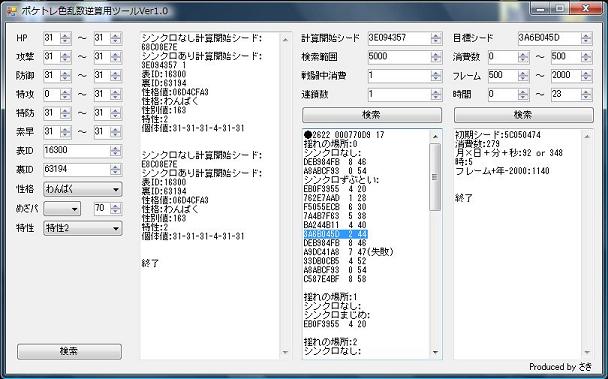Click the HP minimum value spinner

[57, 38]
